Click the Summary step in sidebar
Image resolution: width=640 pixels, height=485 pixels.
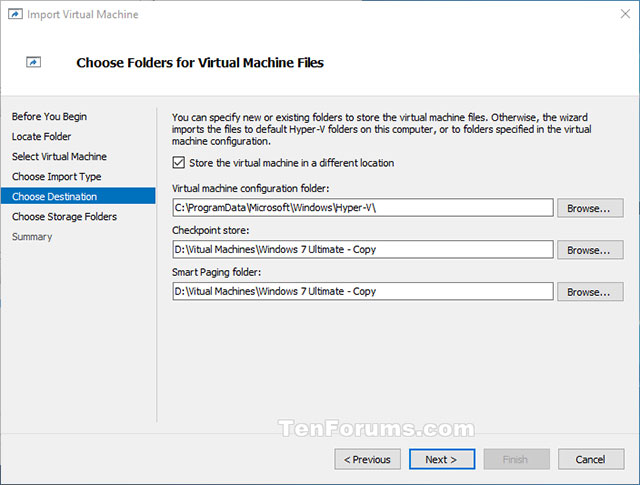click(32, 236)
